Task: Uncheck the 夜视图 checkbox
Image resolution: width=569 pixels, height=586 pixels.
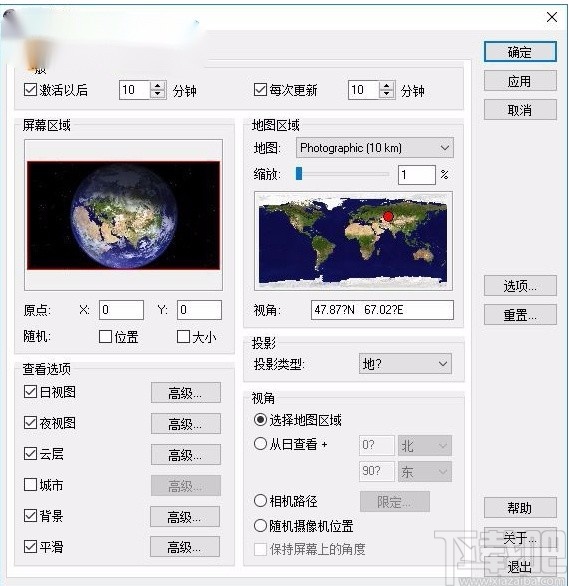Action: pyautogui.click(x=30, y=423)
